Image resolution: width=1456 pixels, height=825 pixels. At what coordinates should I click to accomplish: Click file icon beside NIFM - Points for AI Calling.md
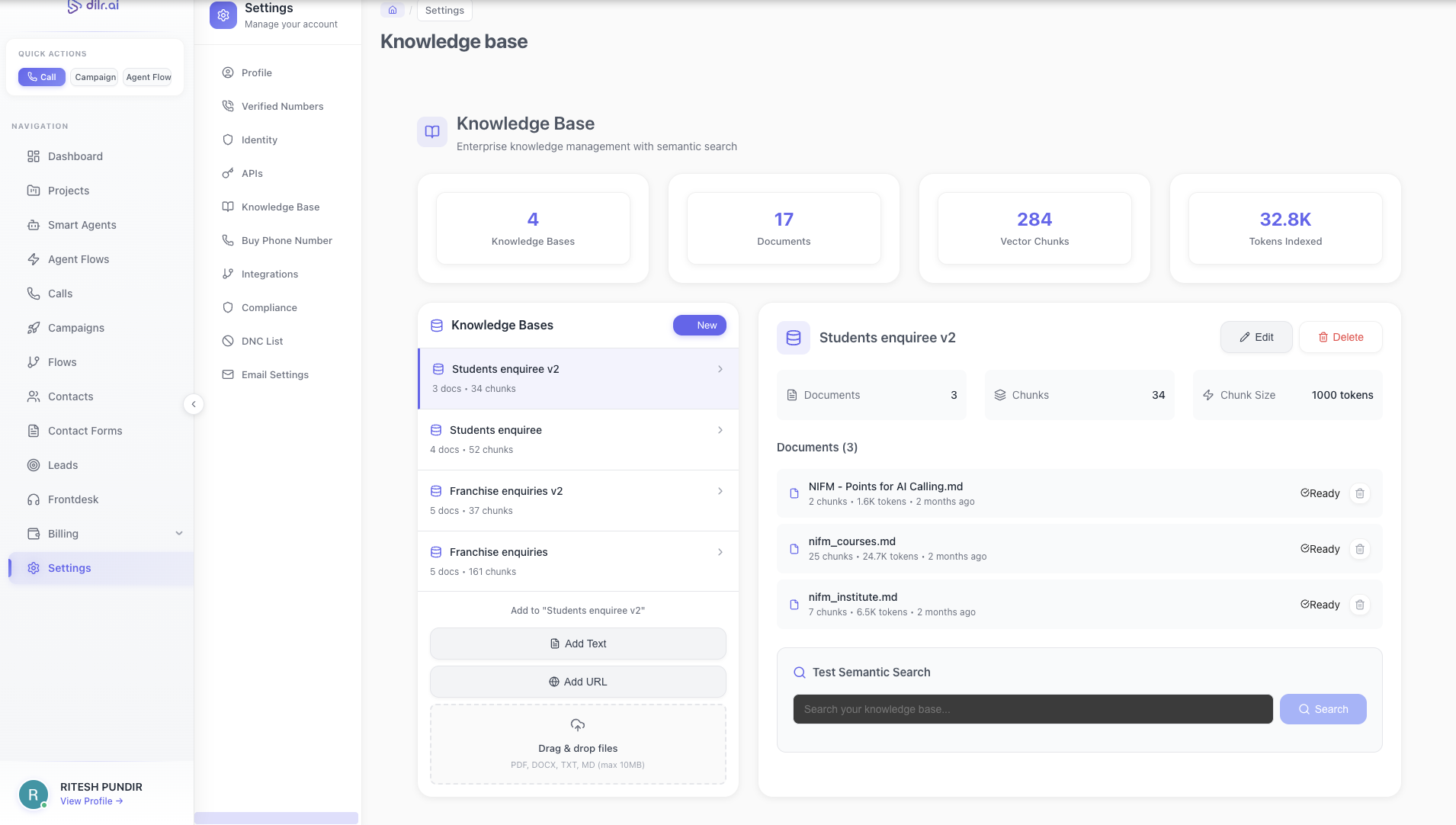click(794, 493)
